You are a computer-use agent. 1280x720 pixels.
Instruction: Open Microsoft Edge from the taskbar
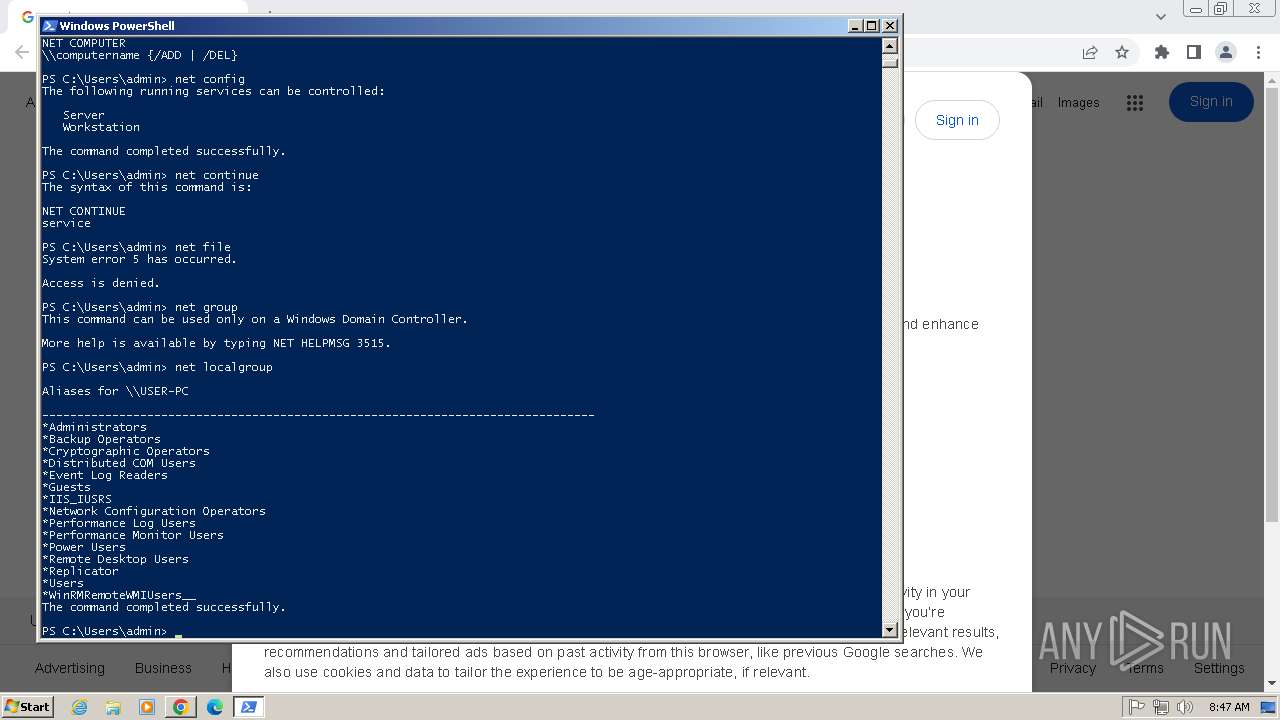click(x=215, y=707)
